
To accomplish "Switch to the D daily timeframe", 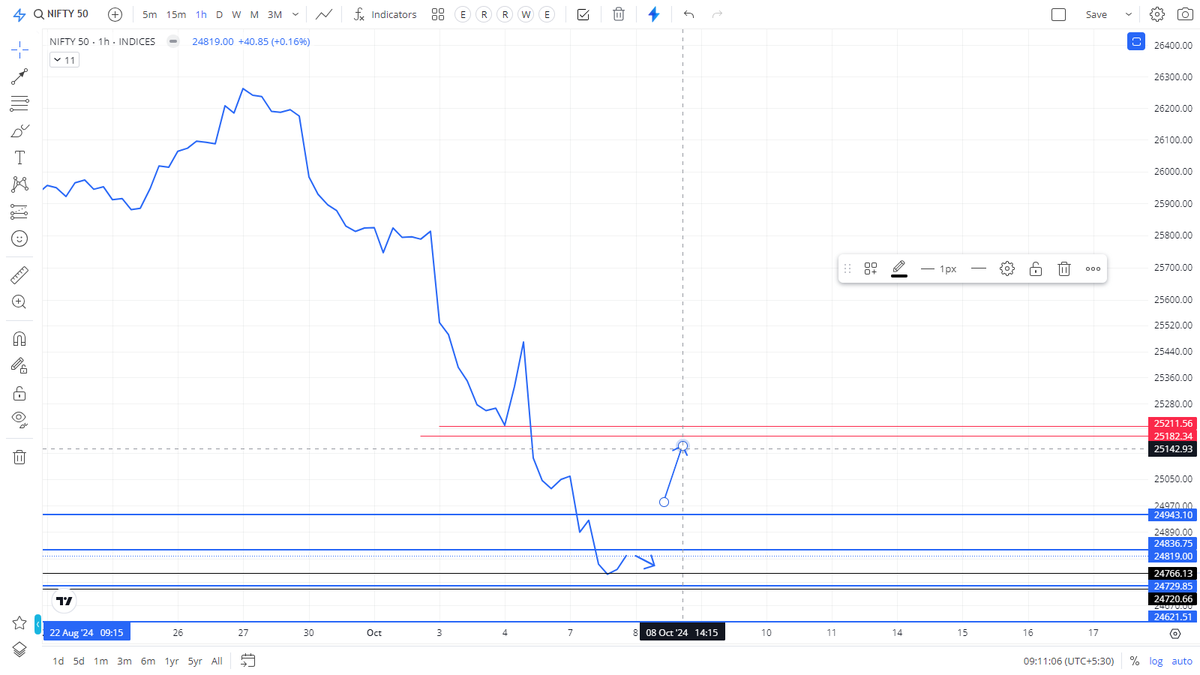I will tap(219, 15).
